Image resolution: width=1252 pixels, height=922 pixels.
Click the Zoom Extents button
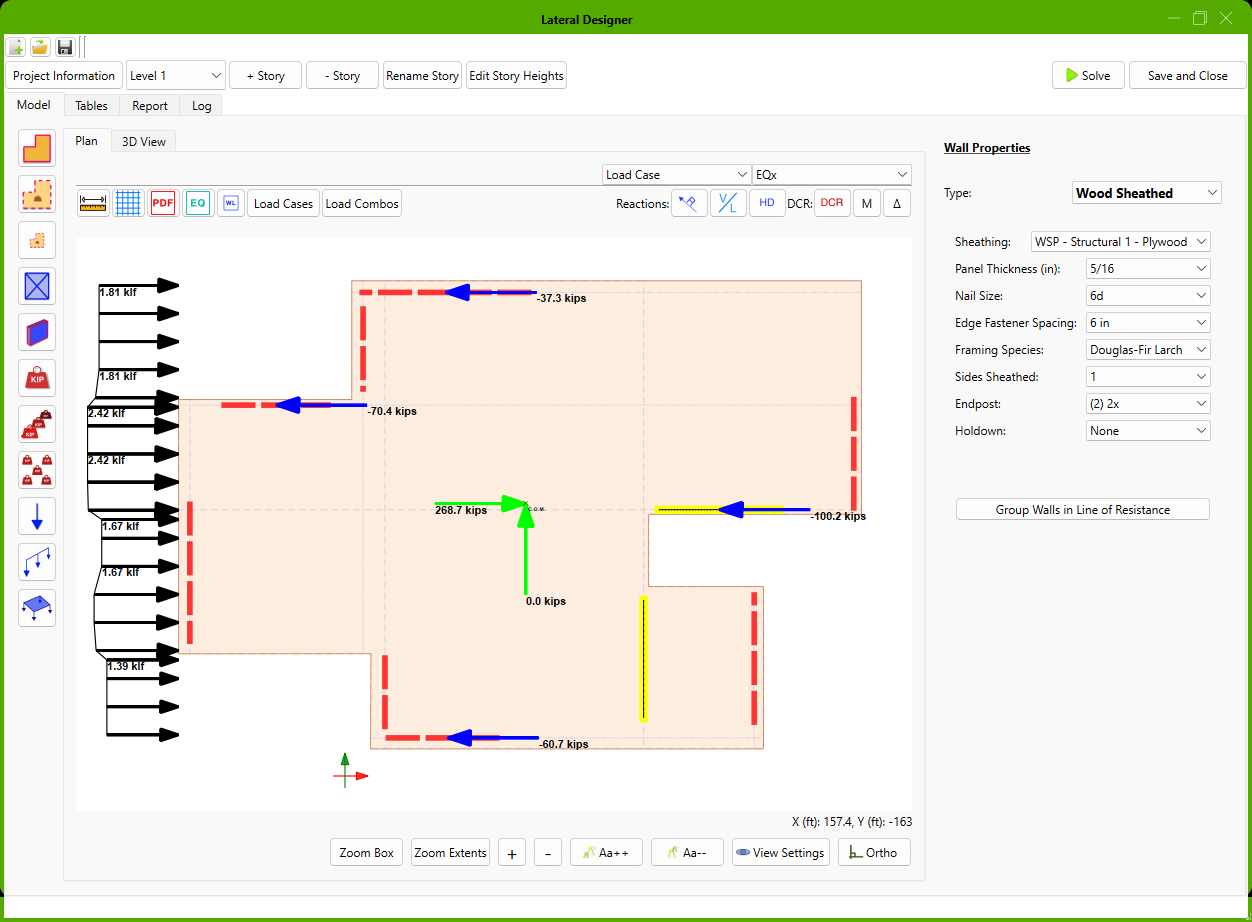(450, 853)
